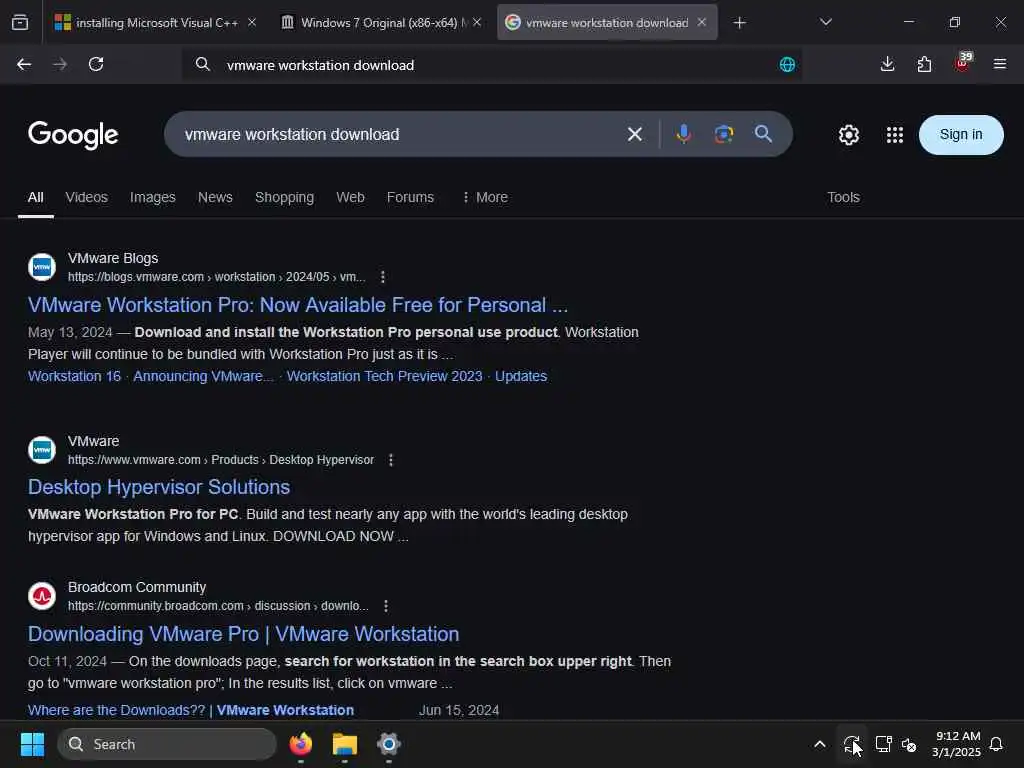Switch to installing Microsoft Visual C++ tab
The width and height of the screenshot is (1024, 768).
click(147, 23)
